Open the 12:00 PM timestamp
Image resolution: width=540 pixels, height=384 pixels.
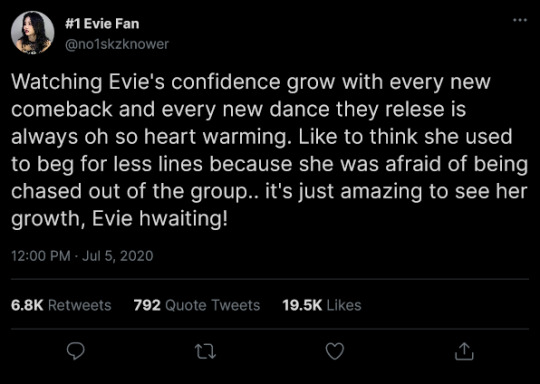[41, 256]
